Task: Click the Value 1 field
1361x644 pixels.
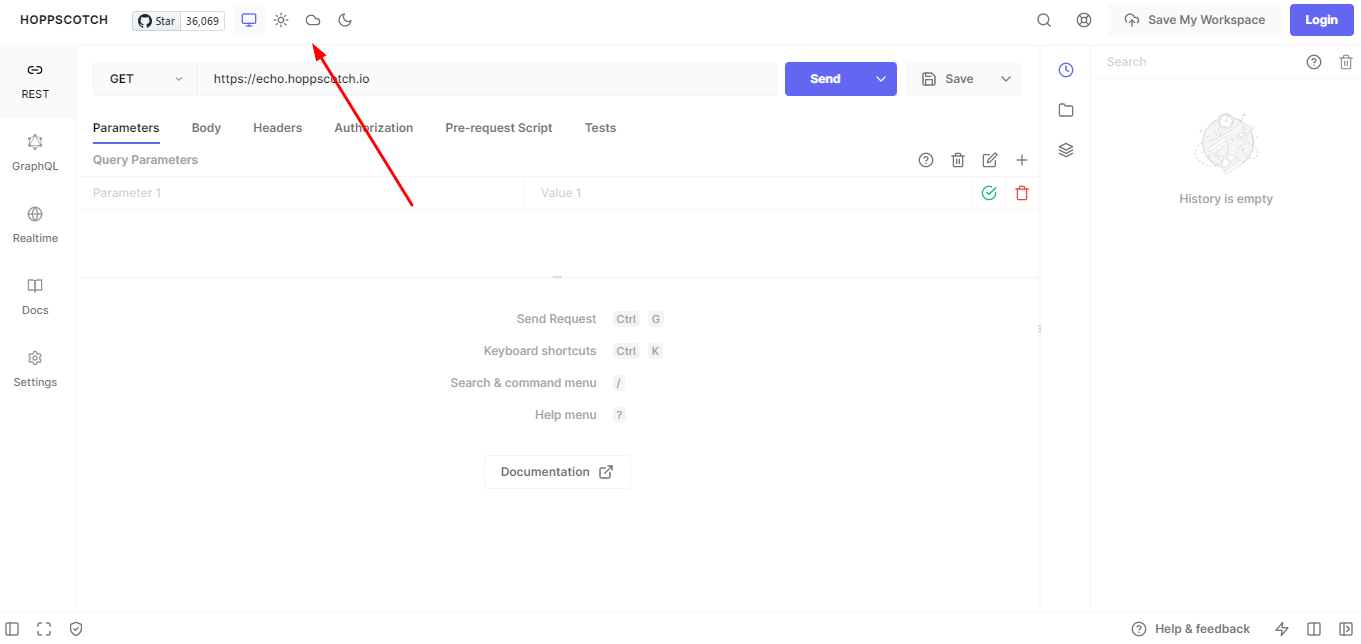Action: 748,193
